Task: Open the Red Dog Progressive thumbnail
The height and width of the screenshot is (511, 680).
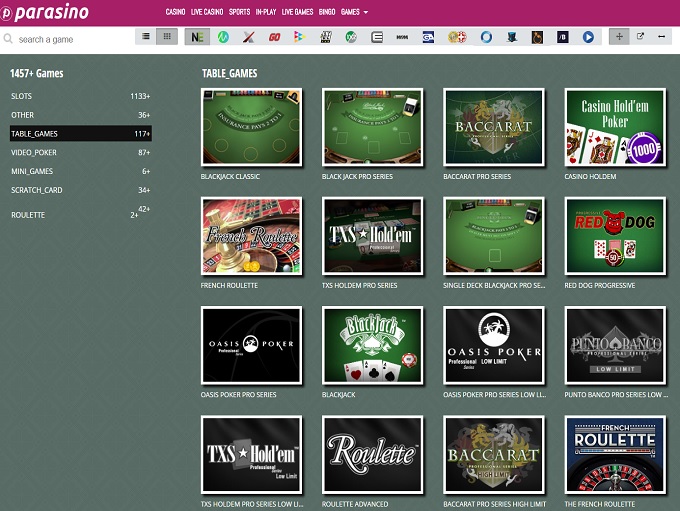Action: pyautogui.click(x=615, y=236)
